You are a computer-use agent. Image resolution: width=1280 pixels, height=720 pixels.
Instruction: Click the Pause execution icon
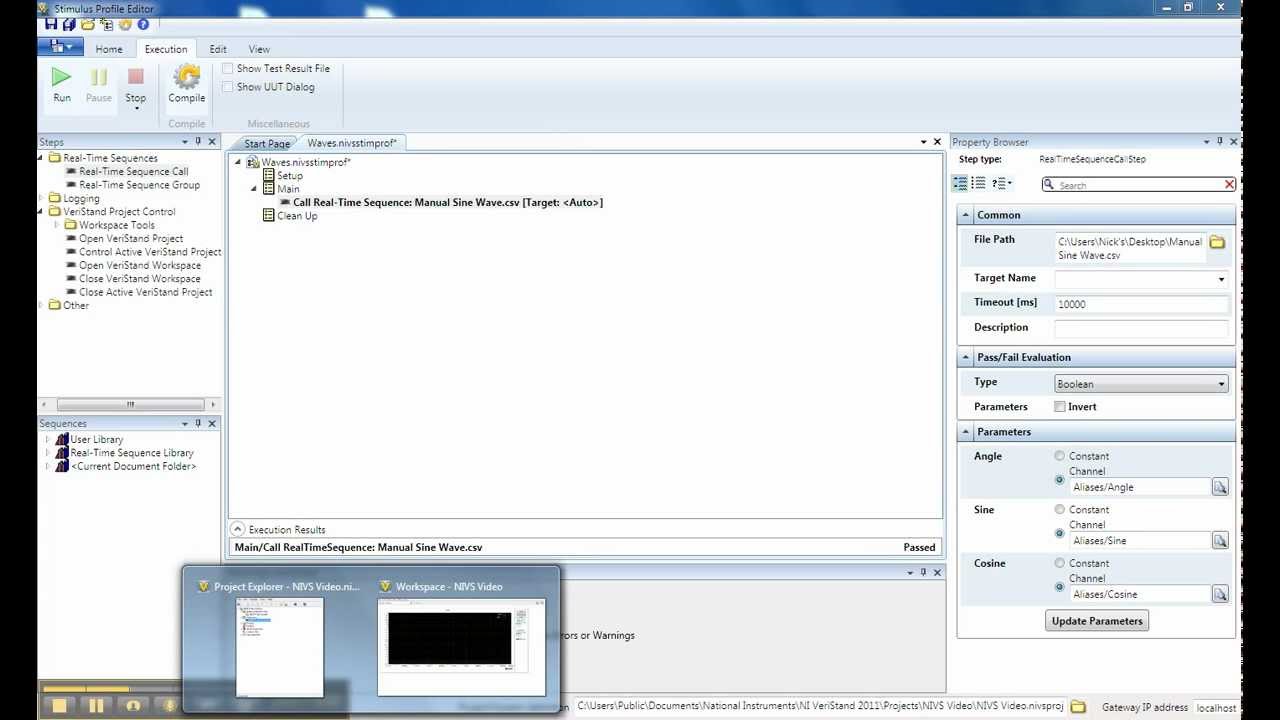click(99, 84)
